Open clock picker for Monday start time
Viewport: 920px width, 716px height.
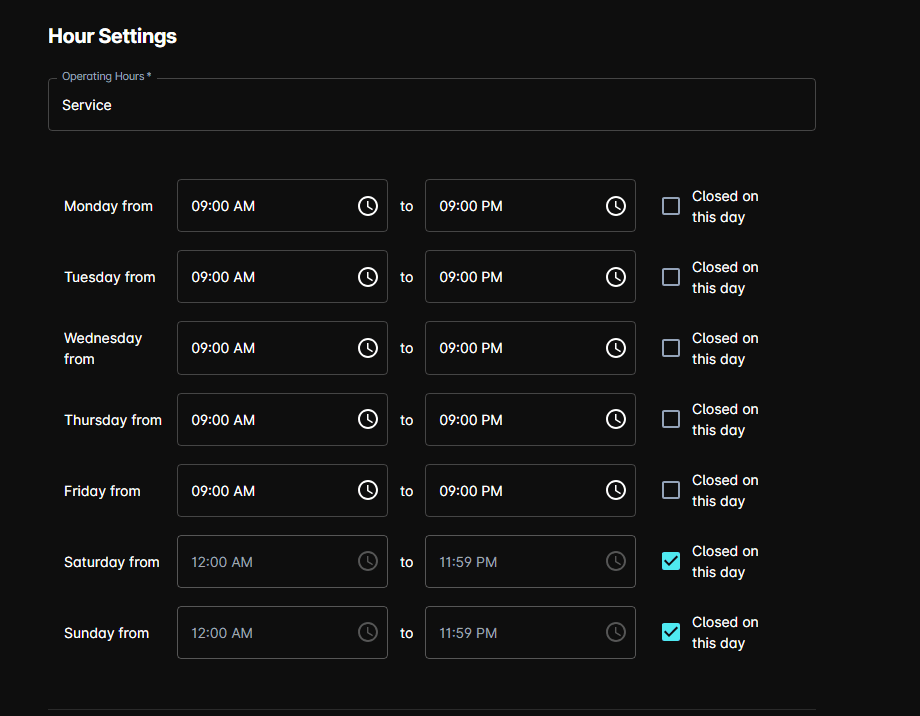point(368,206)
